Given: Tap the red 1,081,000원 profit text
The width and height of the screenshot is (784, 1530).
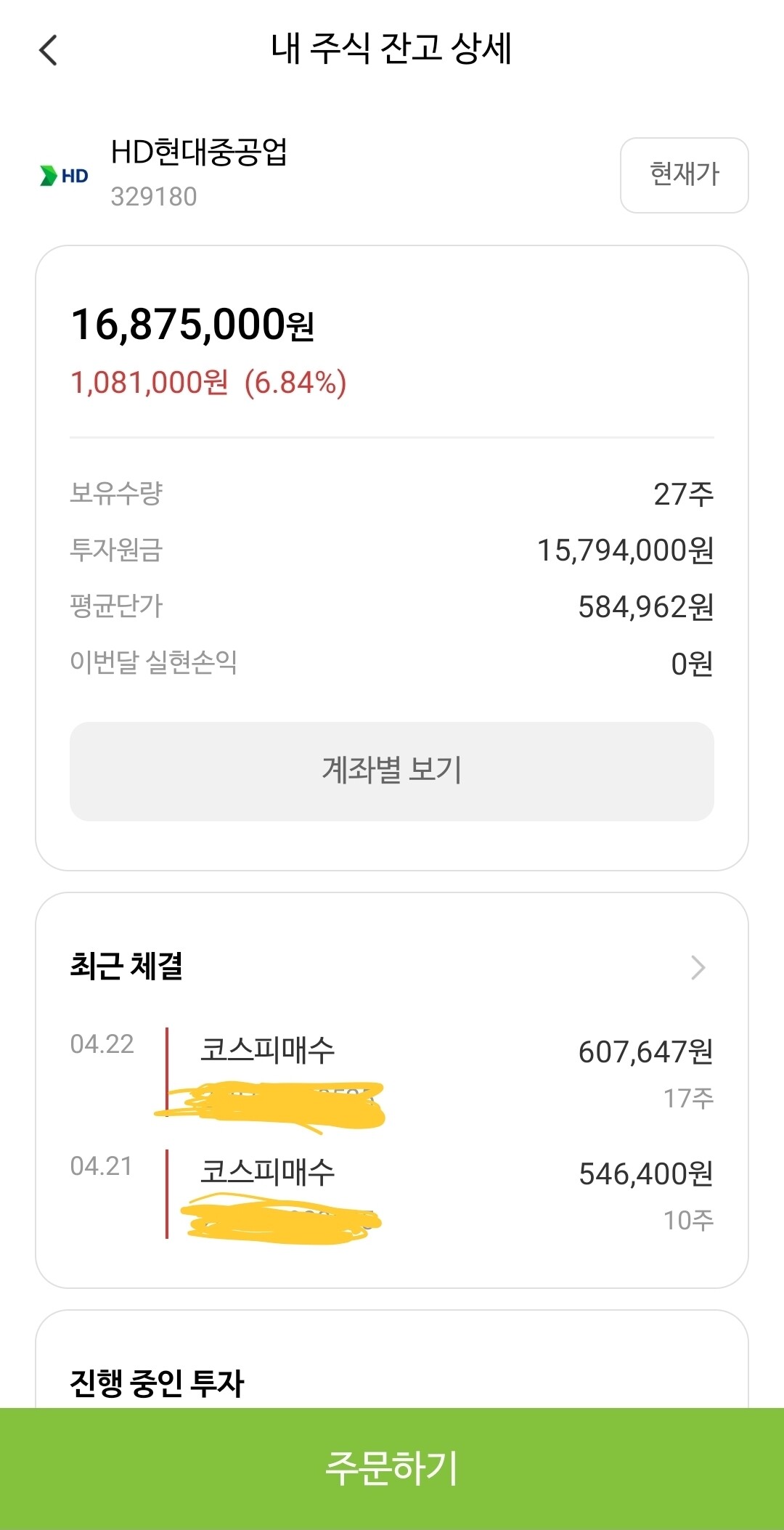Looking at the screenshot, I should click(150, 383).
